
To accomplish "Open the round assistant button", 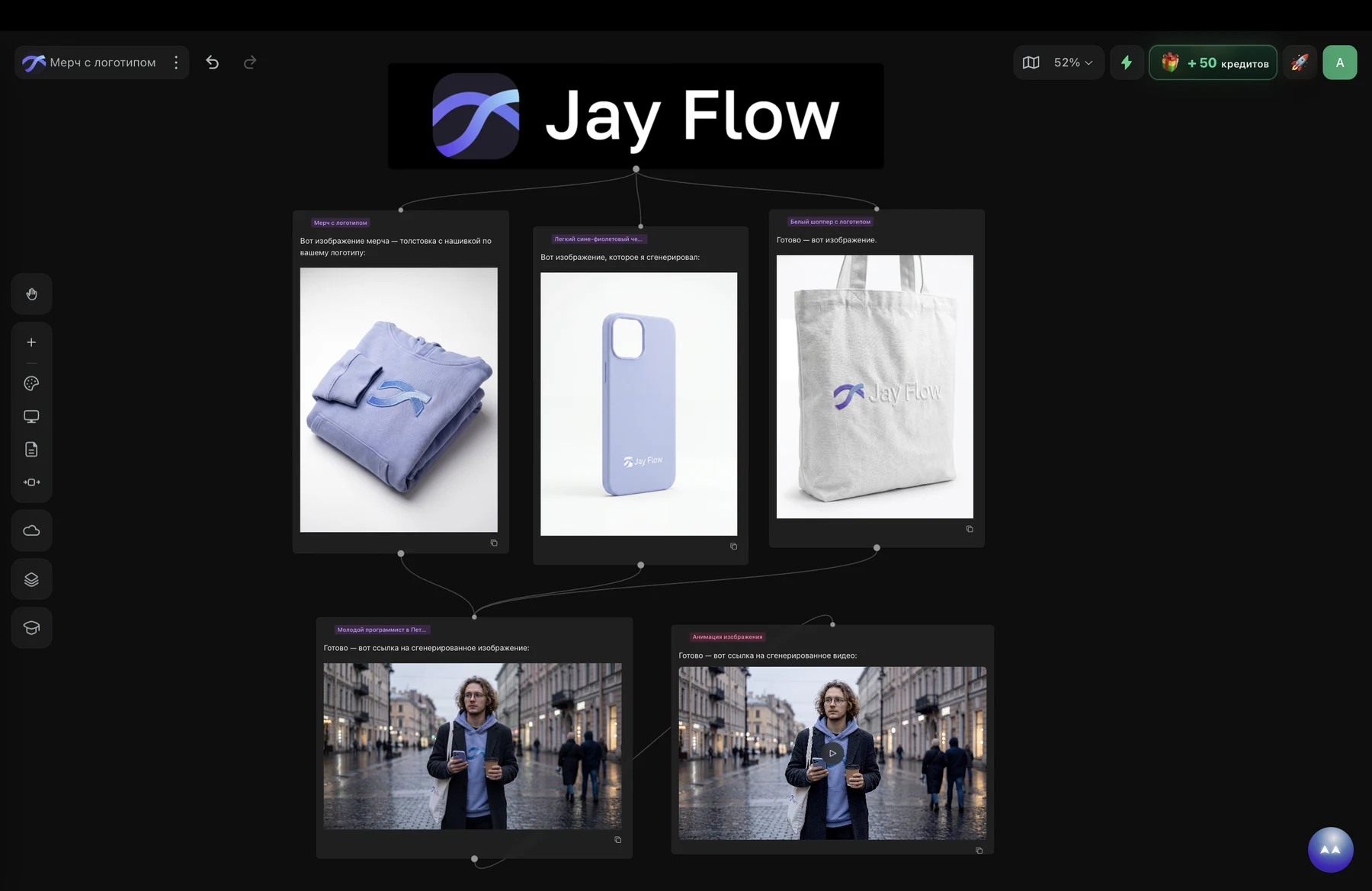I will [1331, 850].
